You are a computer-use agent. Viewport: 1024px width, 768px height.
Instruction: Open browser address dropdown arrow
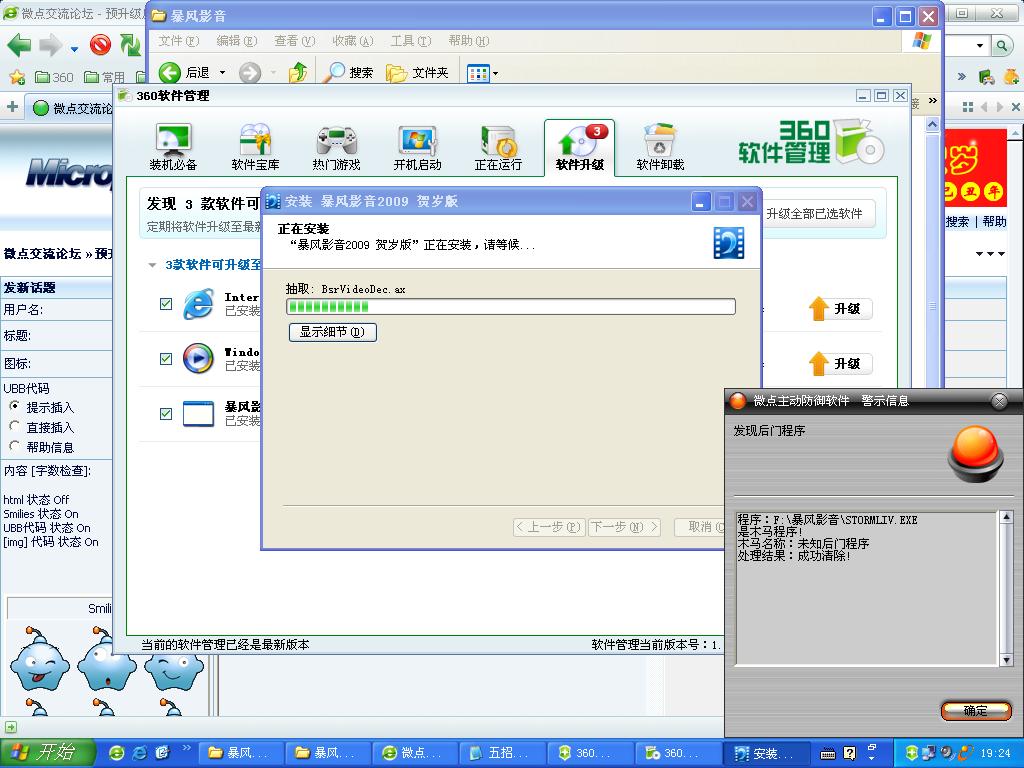[x=980, y=45]
